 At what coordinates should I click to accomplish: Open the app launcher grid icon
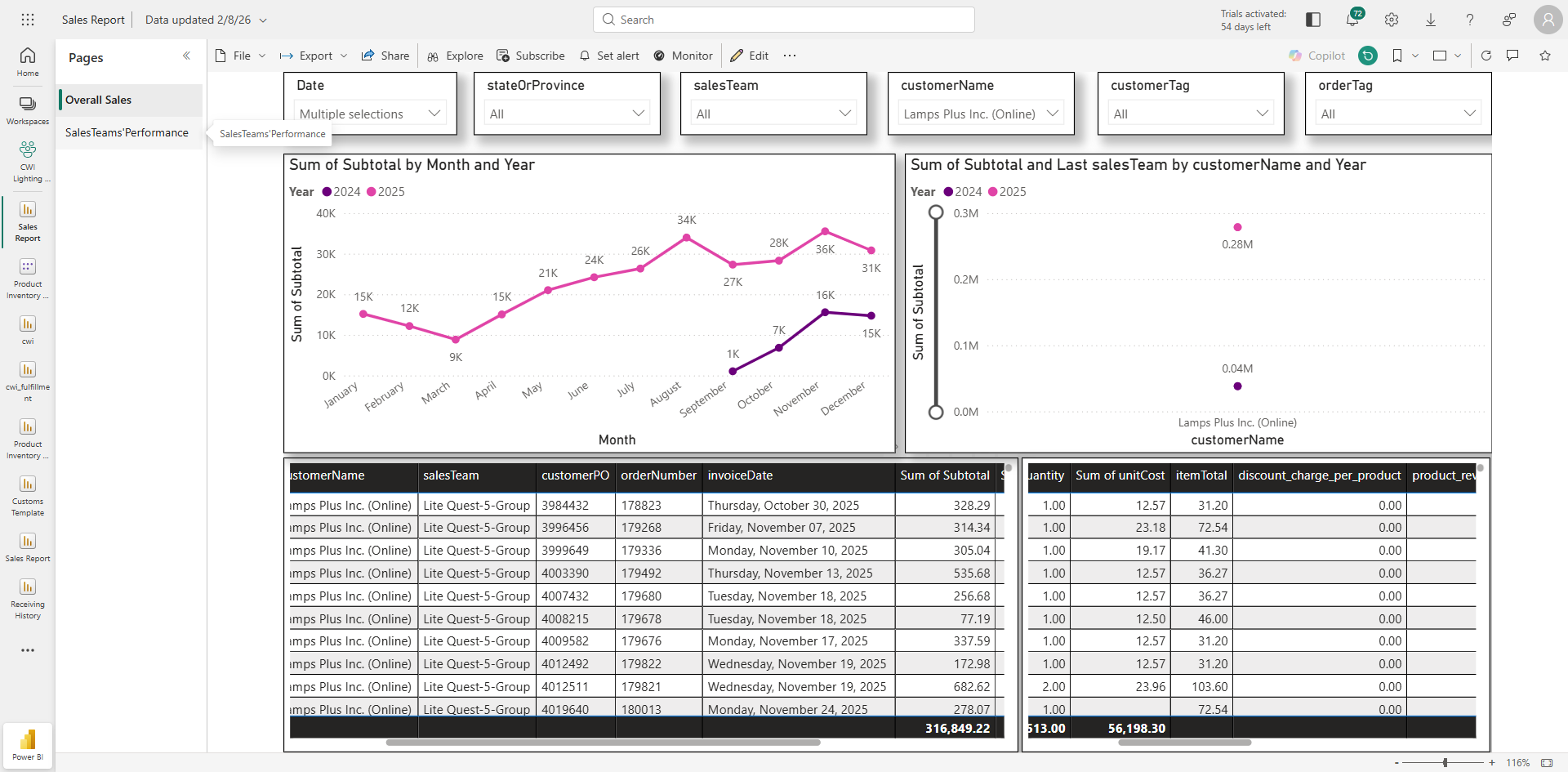[28, 20]
